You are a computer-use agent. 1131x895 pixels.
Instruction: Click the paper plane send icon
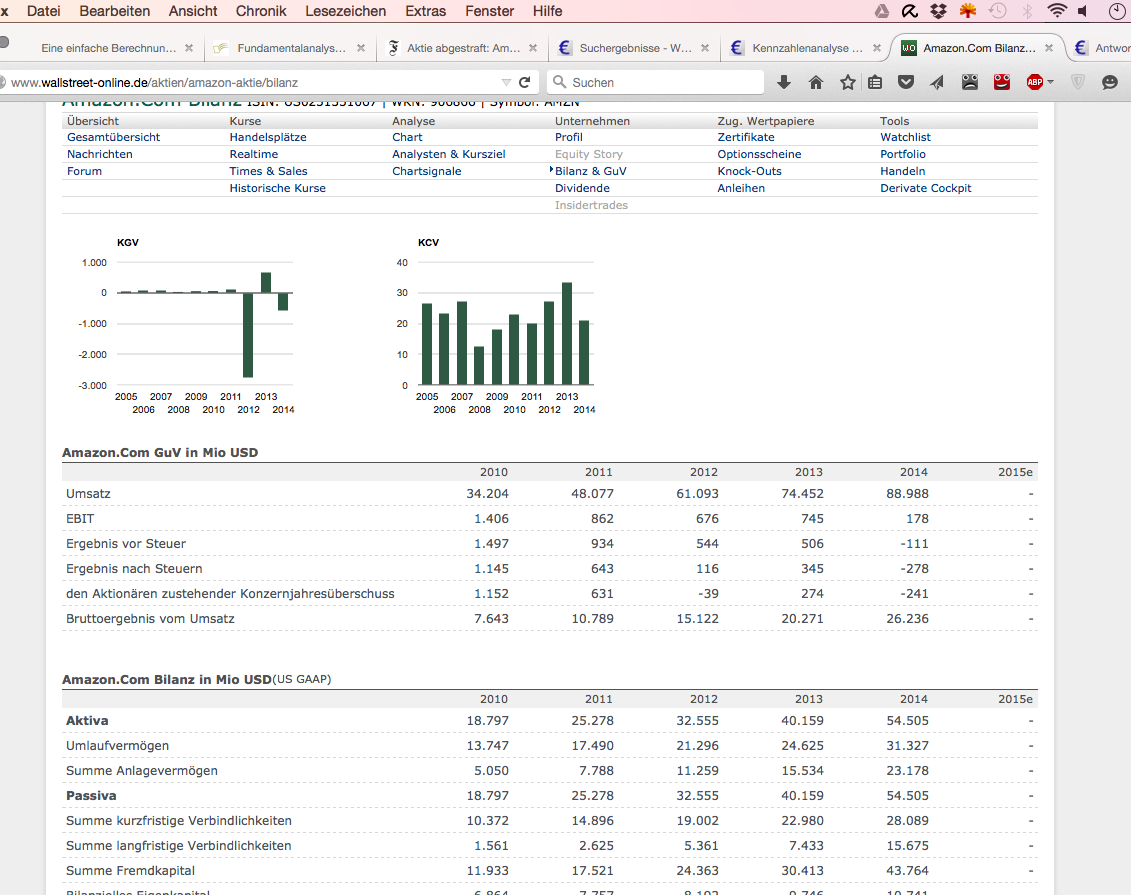click(x=937, y=83)
